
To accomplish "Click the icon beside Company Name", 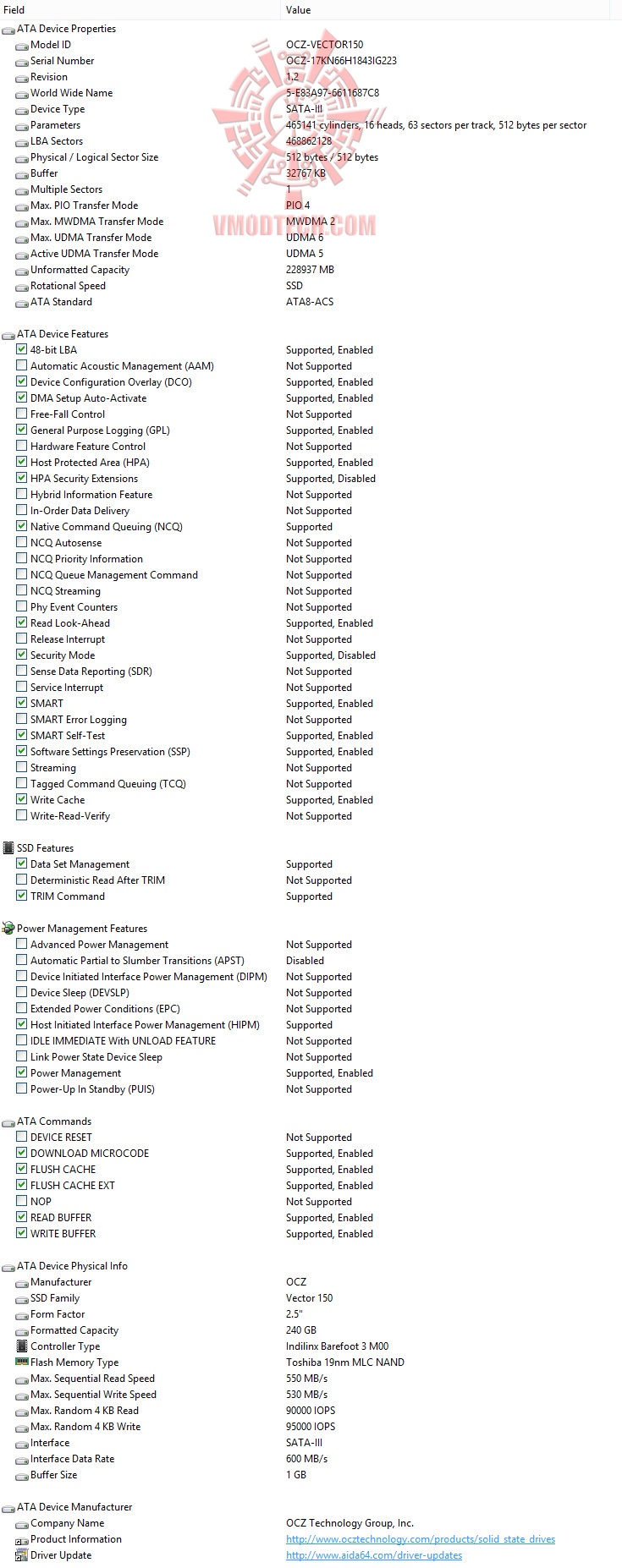I will [x=22, y=1524].
